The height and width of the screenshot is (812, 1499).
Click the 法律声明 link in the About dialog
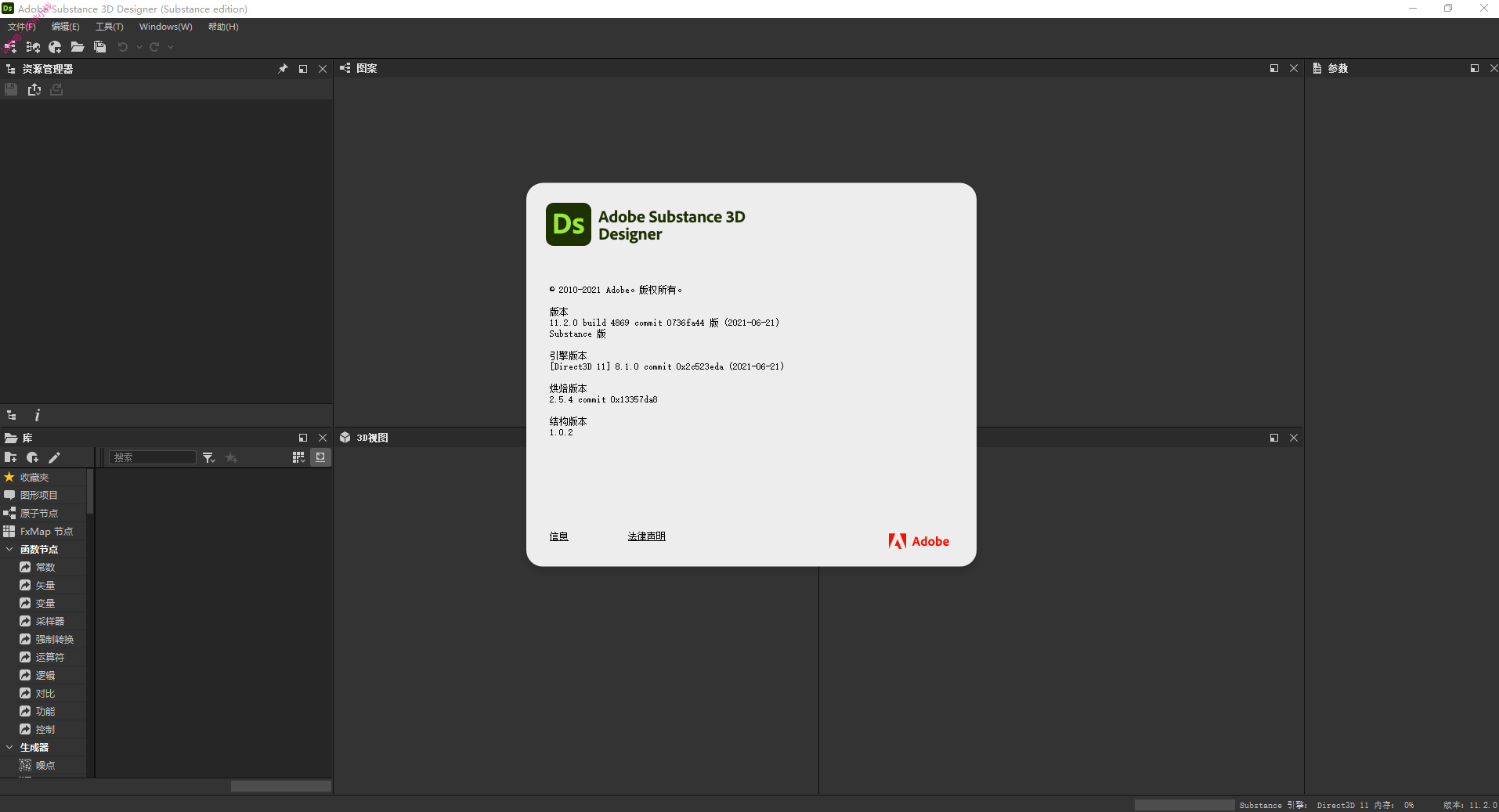click(x=646, y=536)
